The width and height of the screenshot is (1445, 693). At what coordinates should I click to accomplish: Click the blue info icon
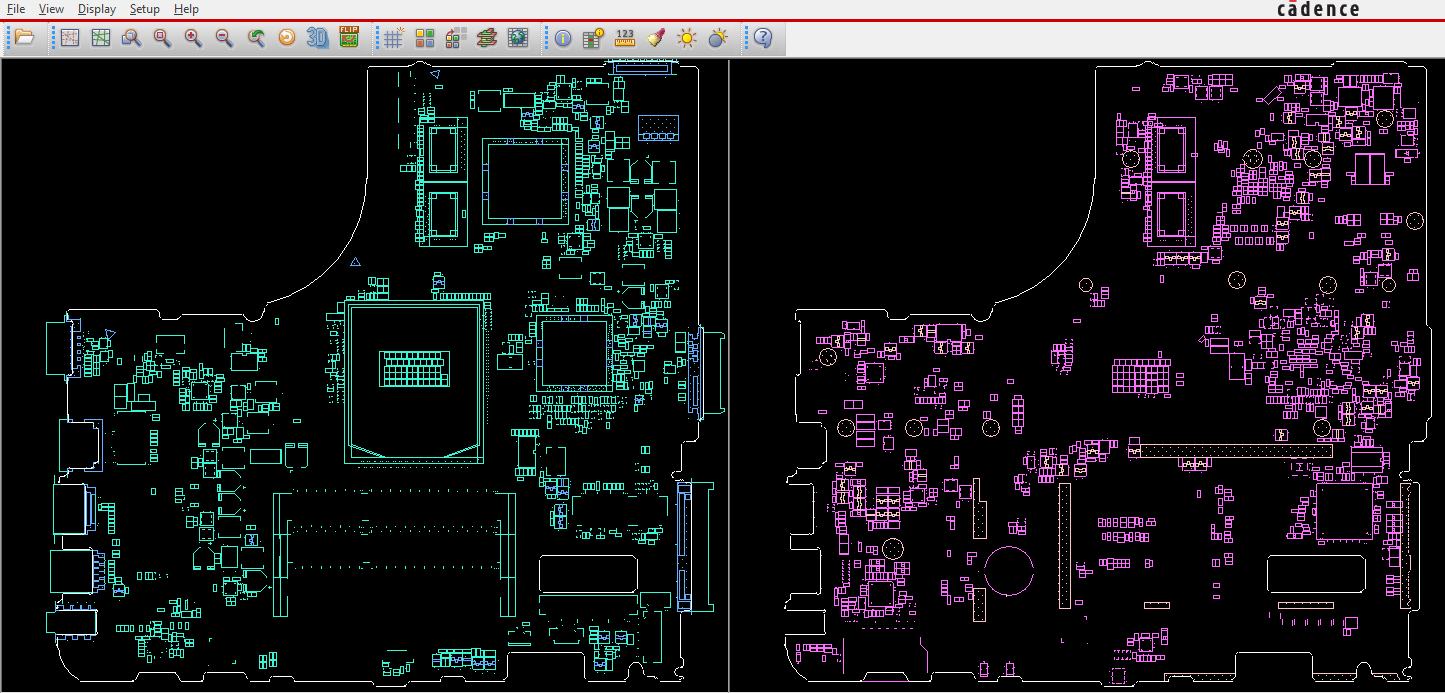pos(563,38)
